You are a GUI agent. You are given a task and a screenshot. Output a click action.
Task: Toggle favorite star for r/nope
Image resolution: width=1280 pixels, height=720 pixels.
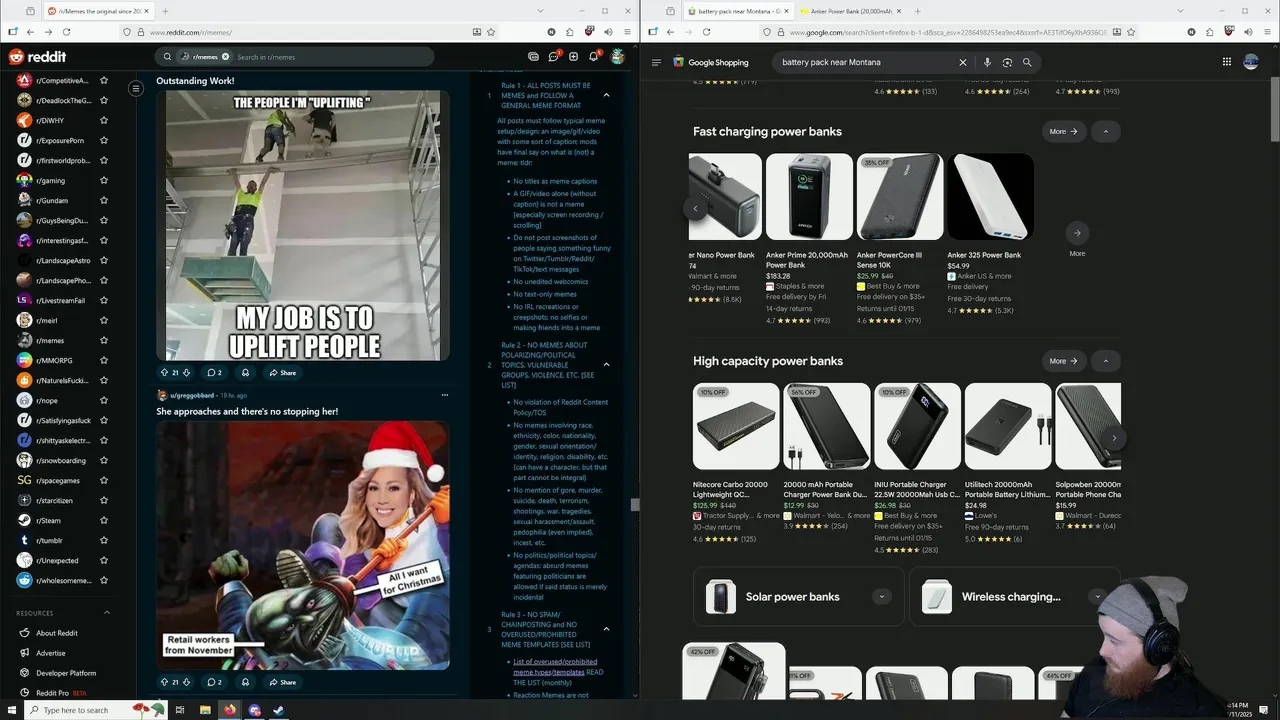pyautogui.click(x=104, y=400)
